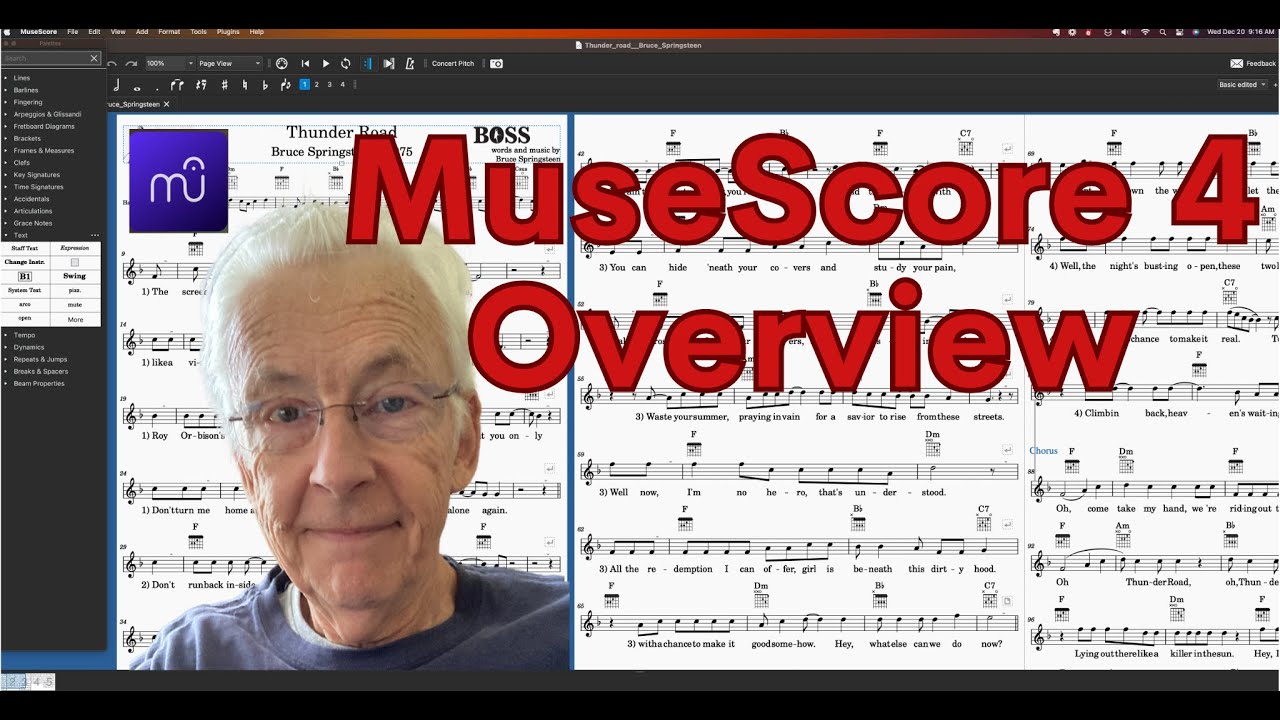Select System Text palette element
The width and height of the screenshot is (1280, 720).
[25, 290]
